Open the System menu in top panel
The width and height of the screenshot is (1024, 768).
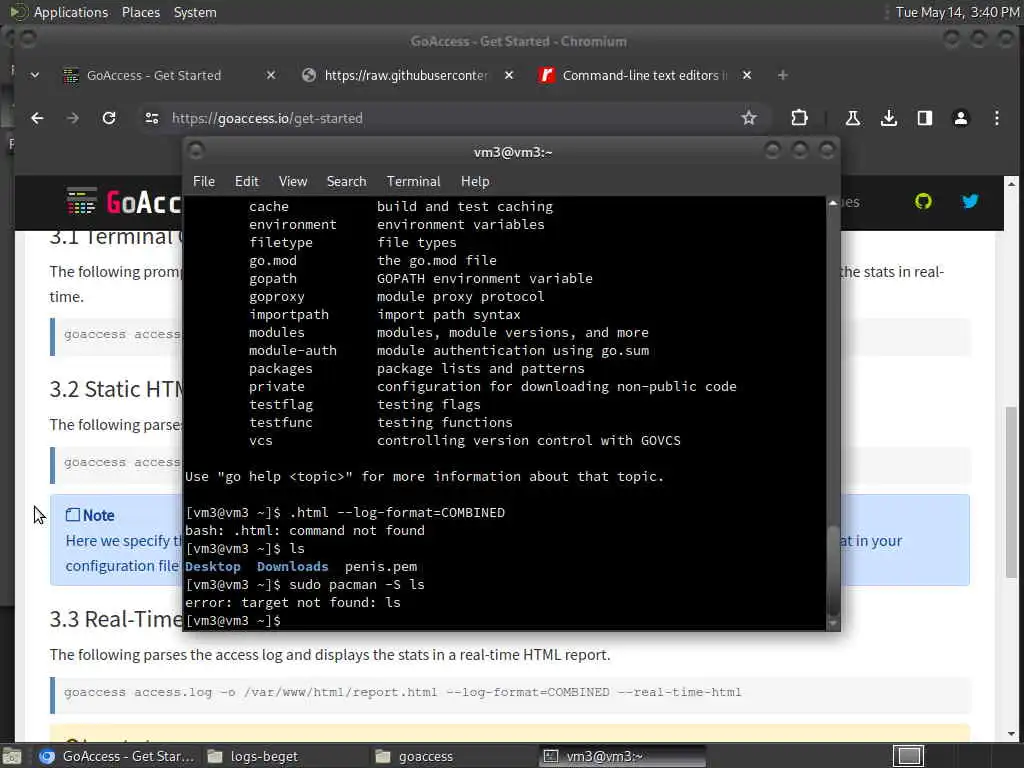pyautogui.click(x=195, y=12)
